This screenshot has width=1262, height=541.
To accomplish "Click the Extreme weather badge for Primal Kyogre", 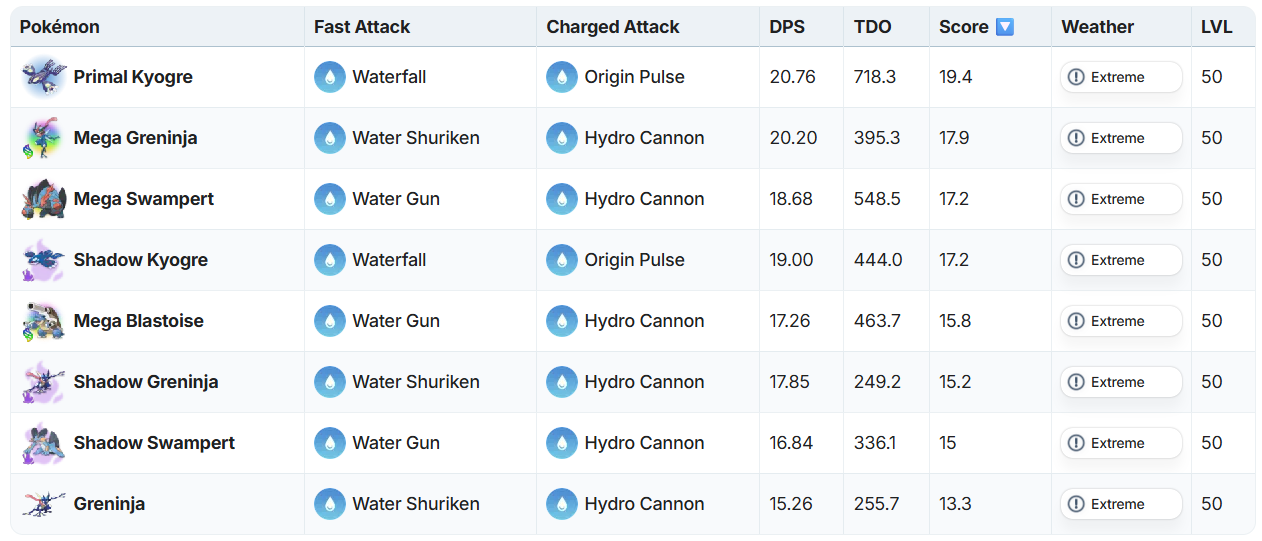I will pyautogui.click(x=1121, y=77).
